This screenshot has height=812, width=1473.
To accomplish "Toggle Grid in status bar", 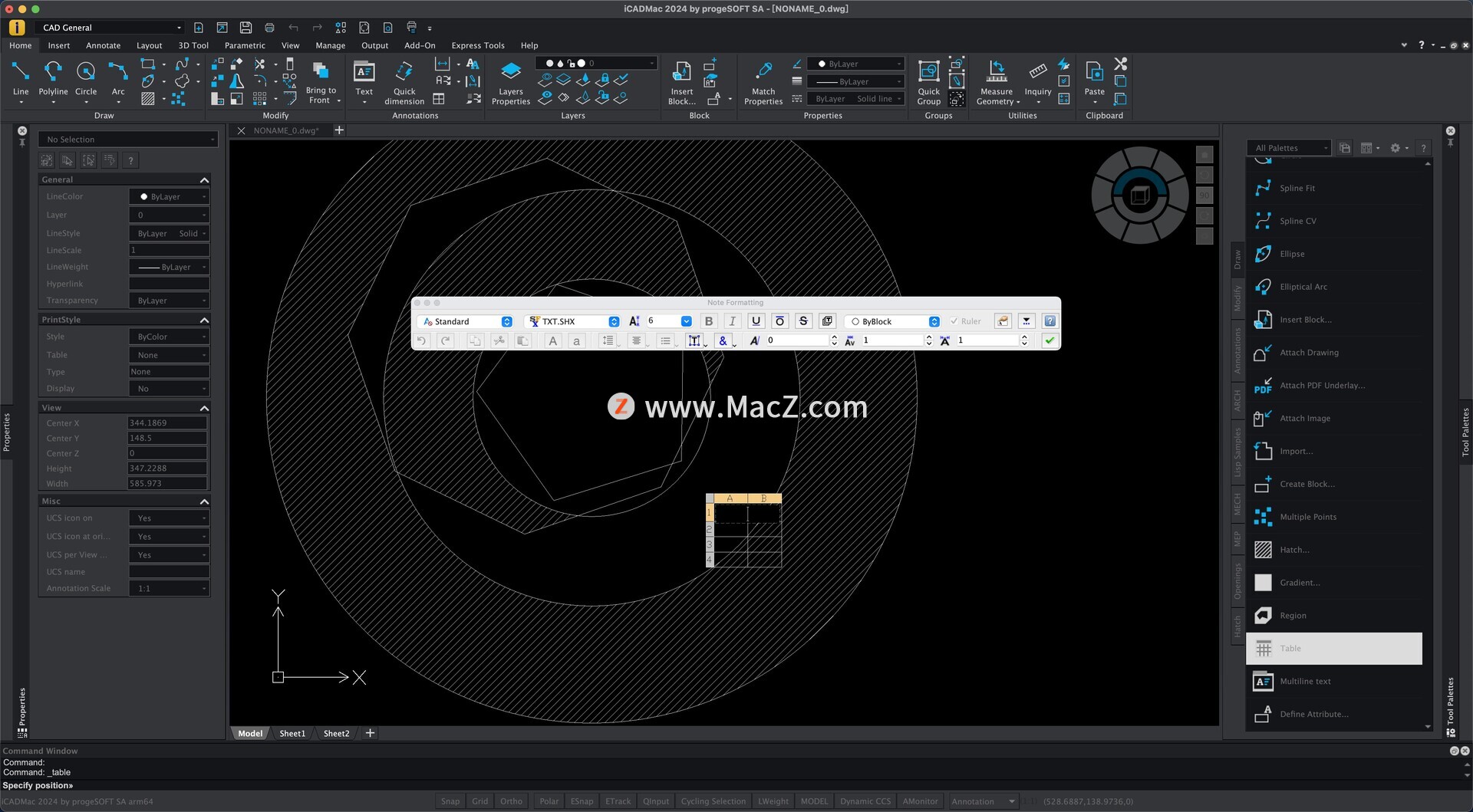I will [479, 801].
